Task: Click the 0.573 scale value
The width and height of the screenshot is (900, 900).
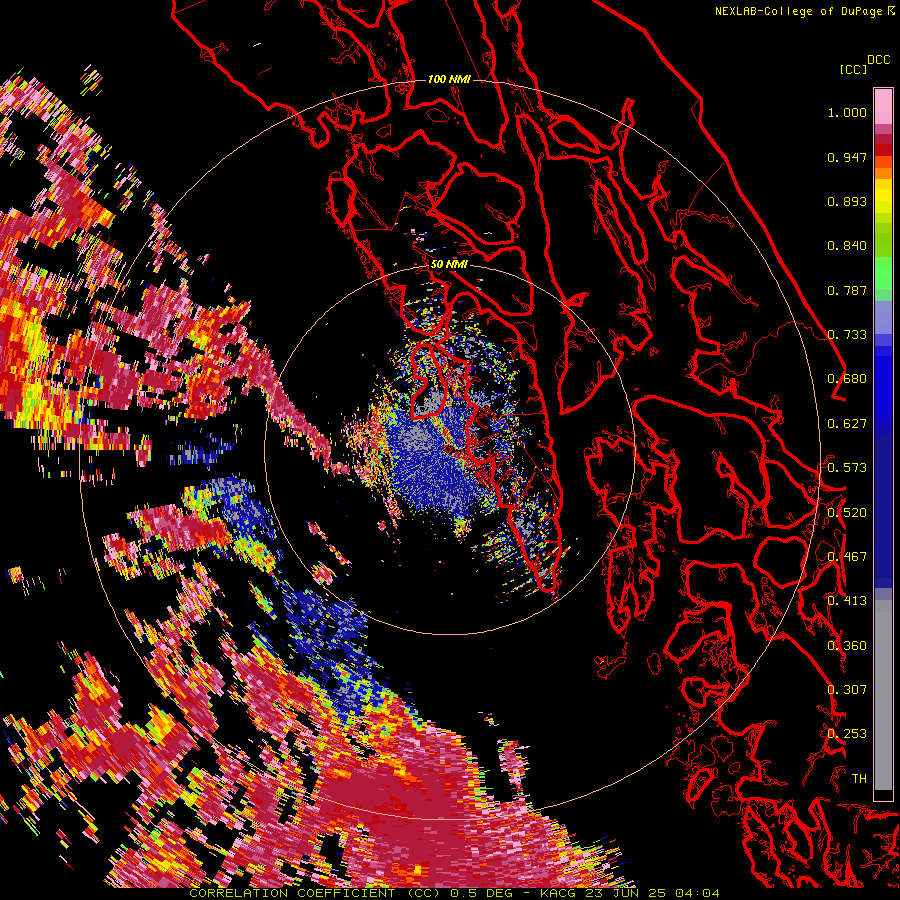Action: (847, 468)
